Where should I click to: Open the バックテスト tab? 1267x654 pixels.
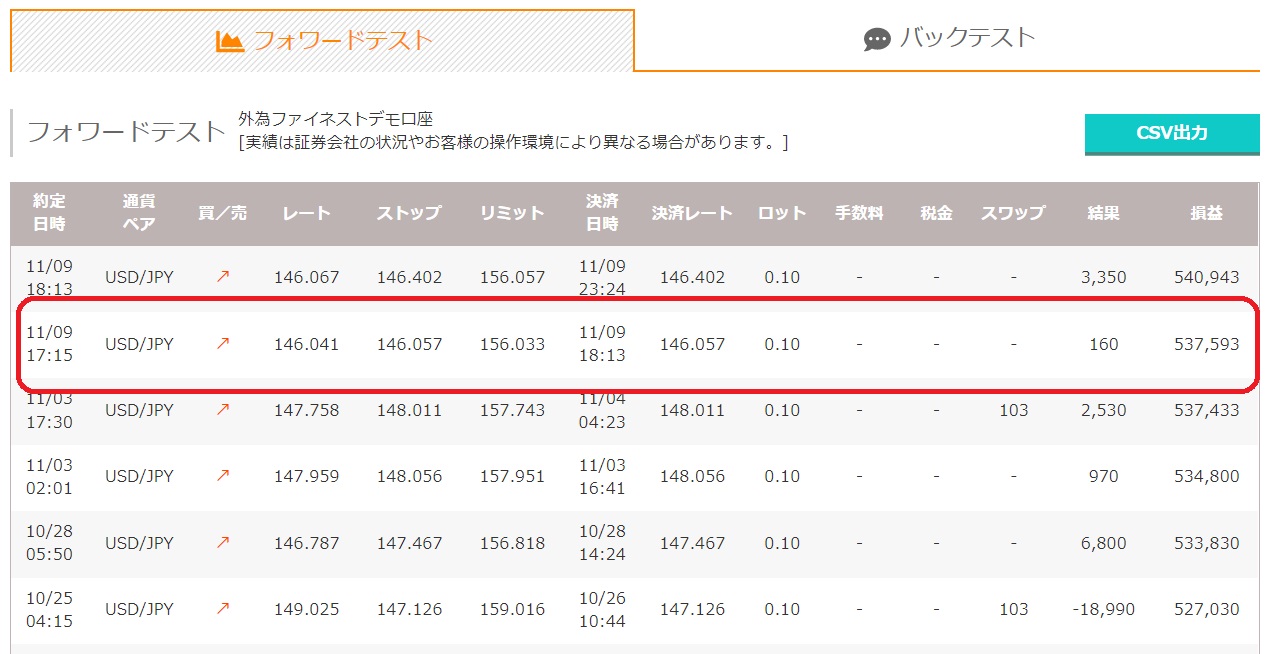(x=947, y=39)
